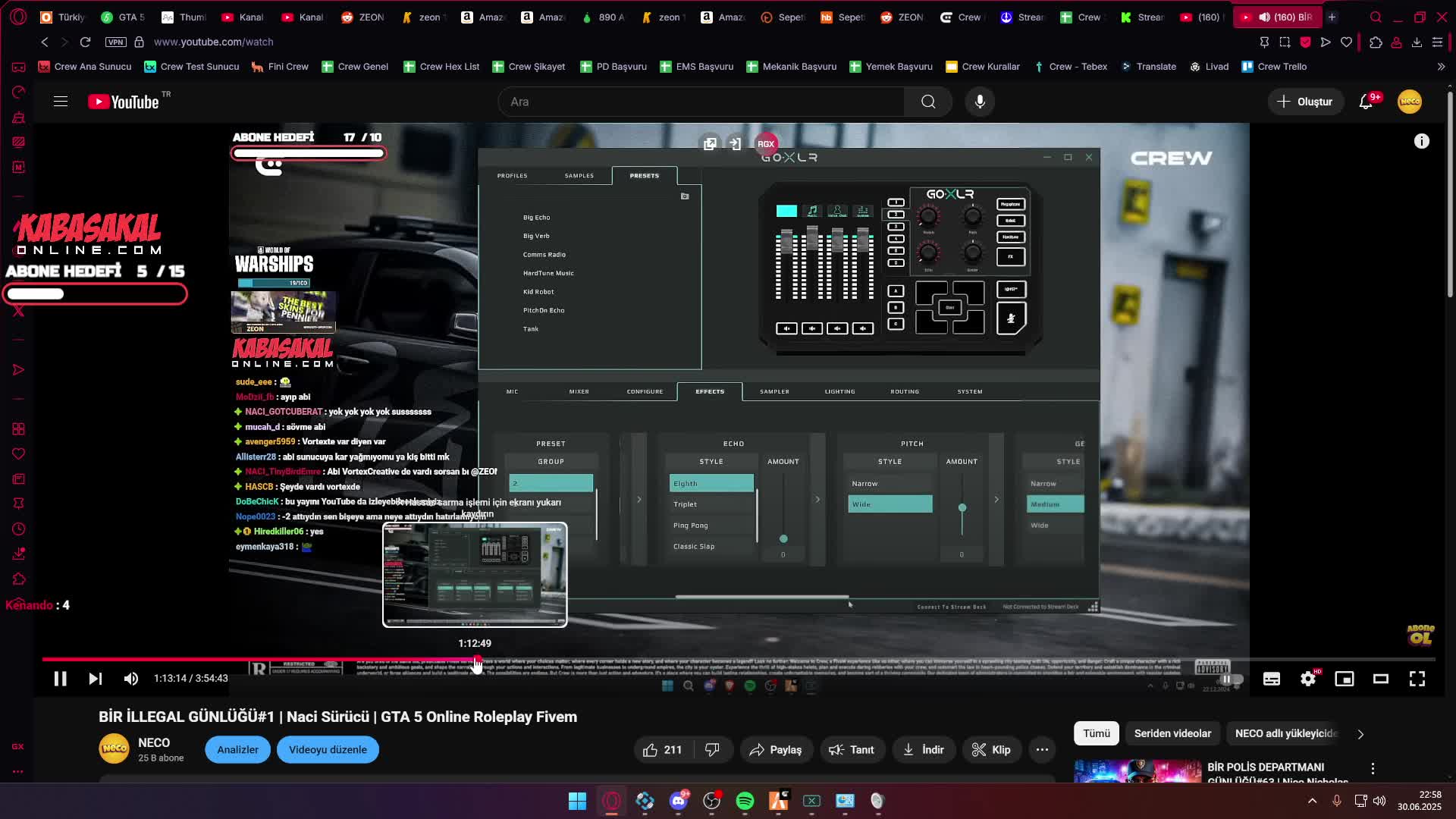
Task: Dislike the video
Action: click(712, 750)
